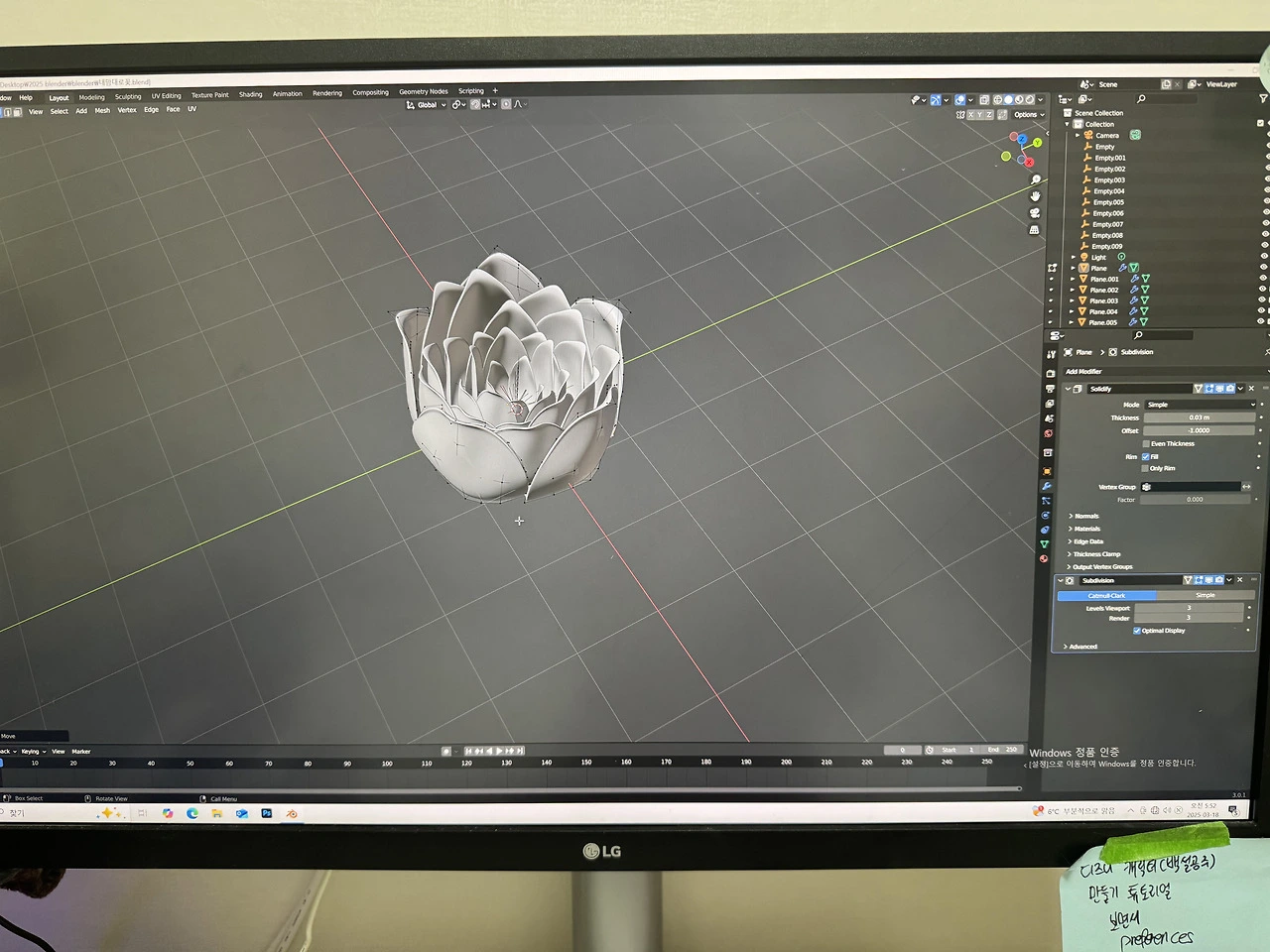Open the Physics properties tab icon
The width and height of the screenshot is (1270, 952).
coord(1046,516)
